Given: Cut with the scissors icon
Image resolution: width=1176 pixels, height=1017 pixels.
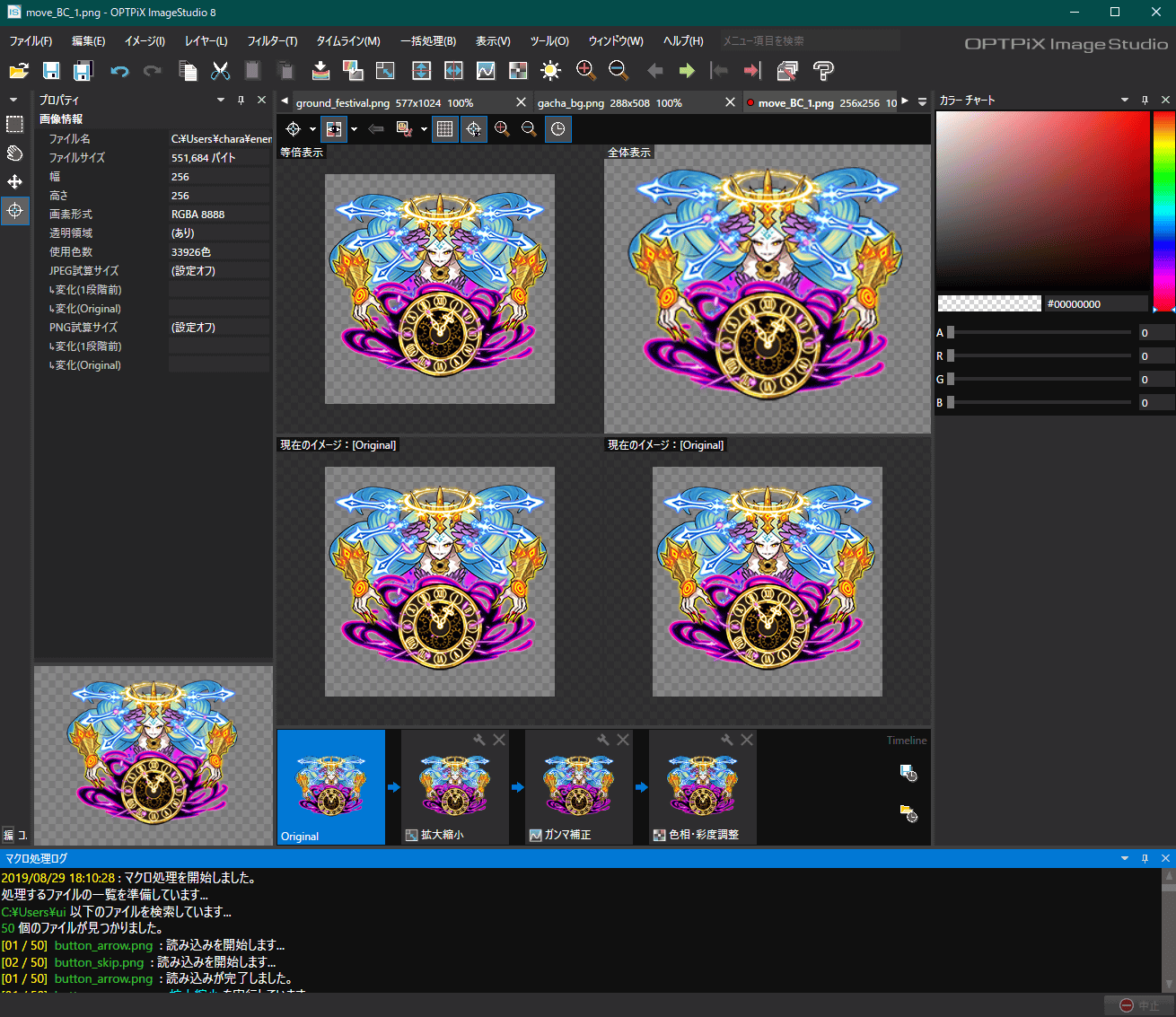Looking at the screenshot, I should coord(221,71).
